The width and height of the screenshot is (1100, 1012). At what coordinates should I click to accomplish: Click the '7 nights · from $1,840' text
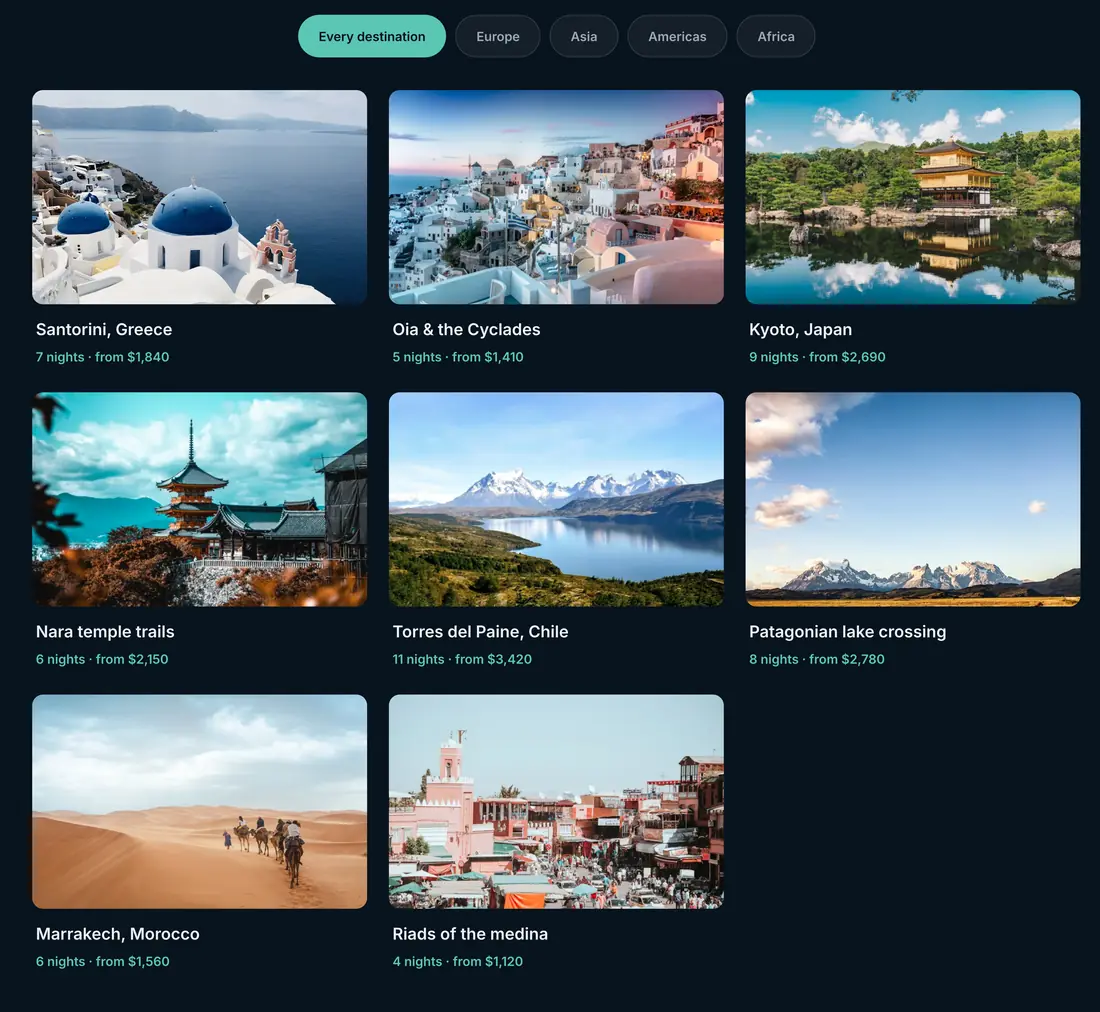102,357
